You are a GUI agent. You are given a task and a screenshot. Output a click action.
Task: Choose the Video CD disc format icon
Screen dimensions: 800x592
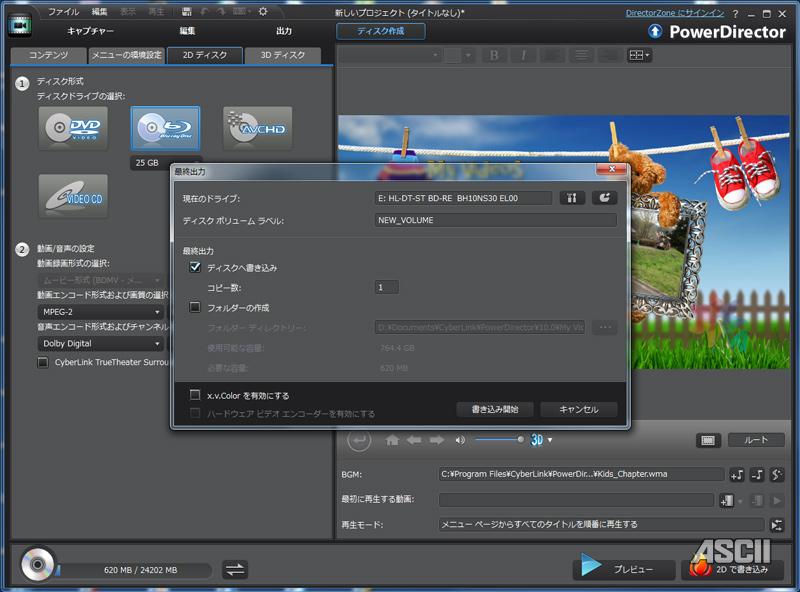pos(73,196)
